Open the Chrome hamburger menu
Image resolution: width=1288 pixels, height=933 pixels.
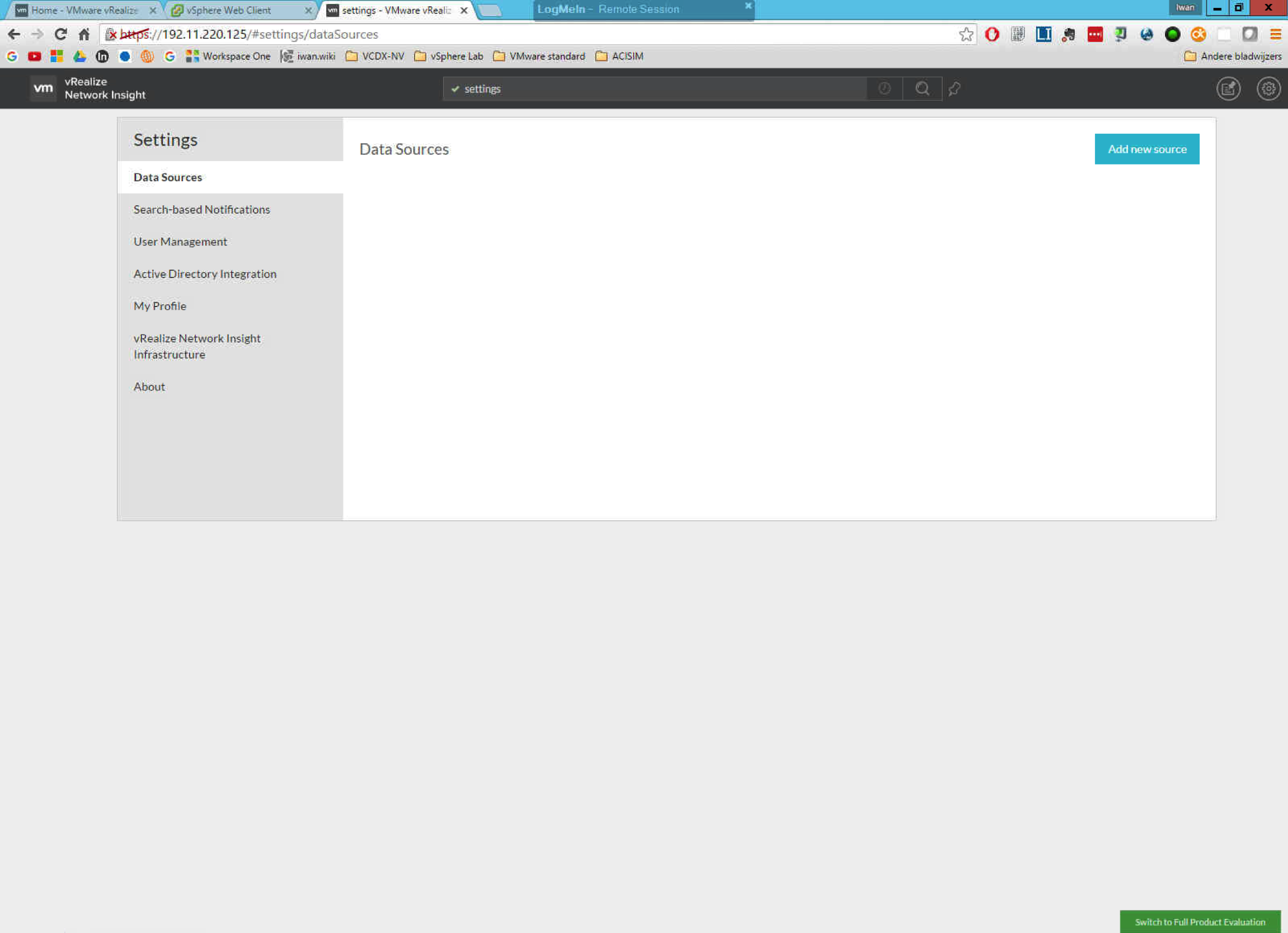(1276, 35)
